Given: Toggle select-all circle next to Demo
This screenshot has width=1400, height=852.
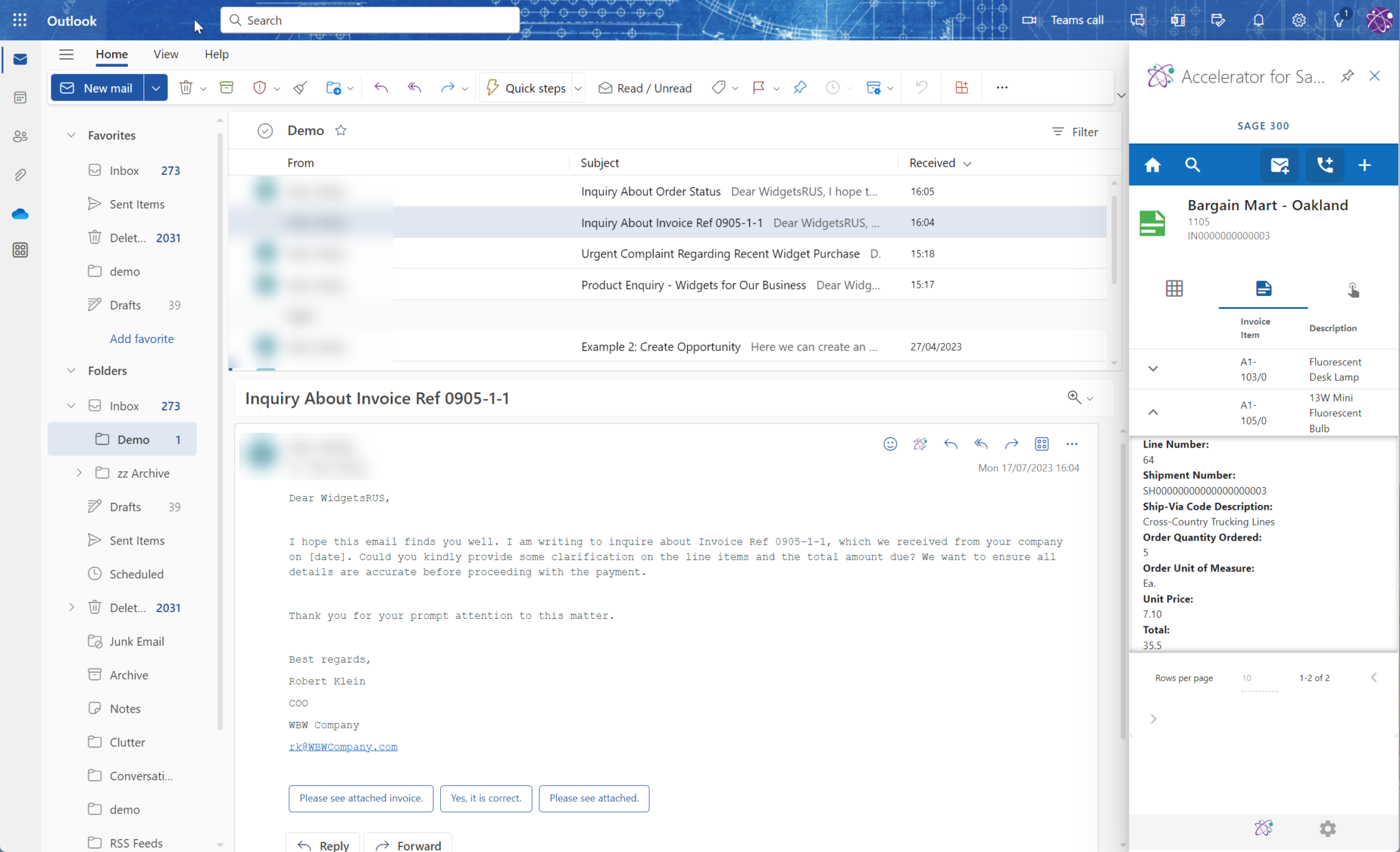Looking at the screenshot, I should point(265,130).
